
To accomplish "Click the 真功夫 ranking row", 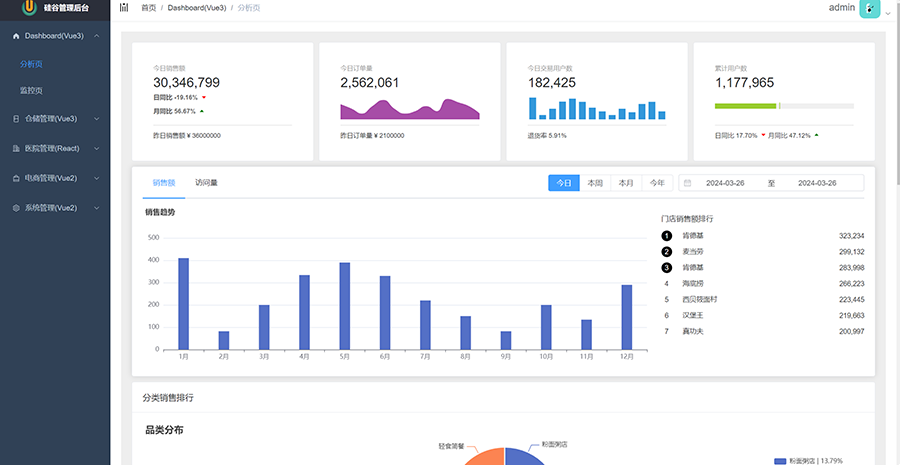I will (x=763, y=331).
